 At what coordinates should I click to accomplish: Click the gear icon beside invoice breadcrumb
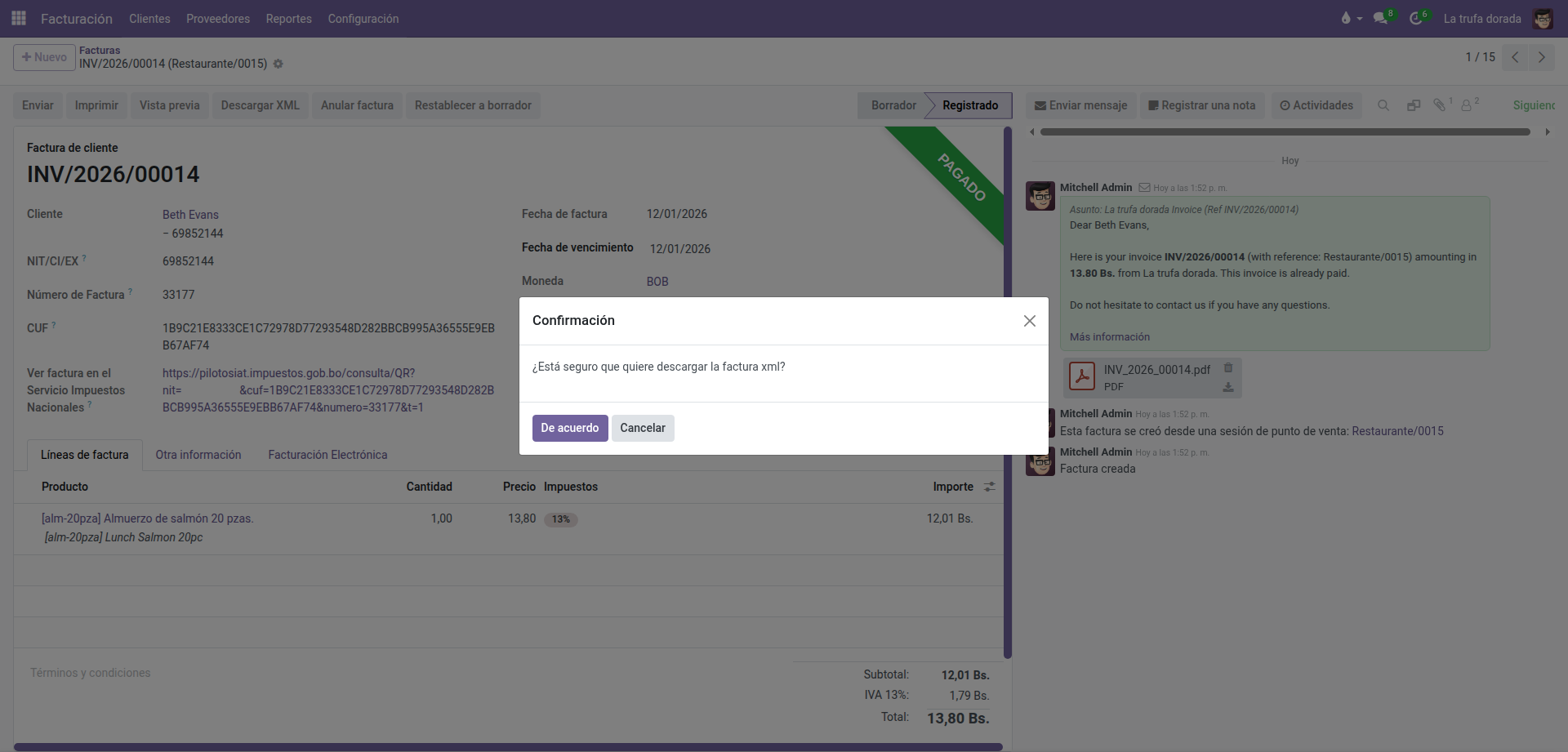278,64
